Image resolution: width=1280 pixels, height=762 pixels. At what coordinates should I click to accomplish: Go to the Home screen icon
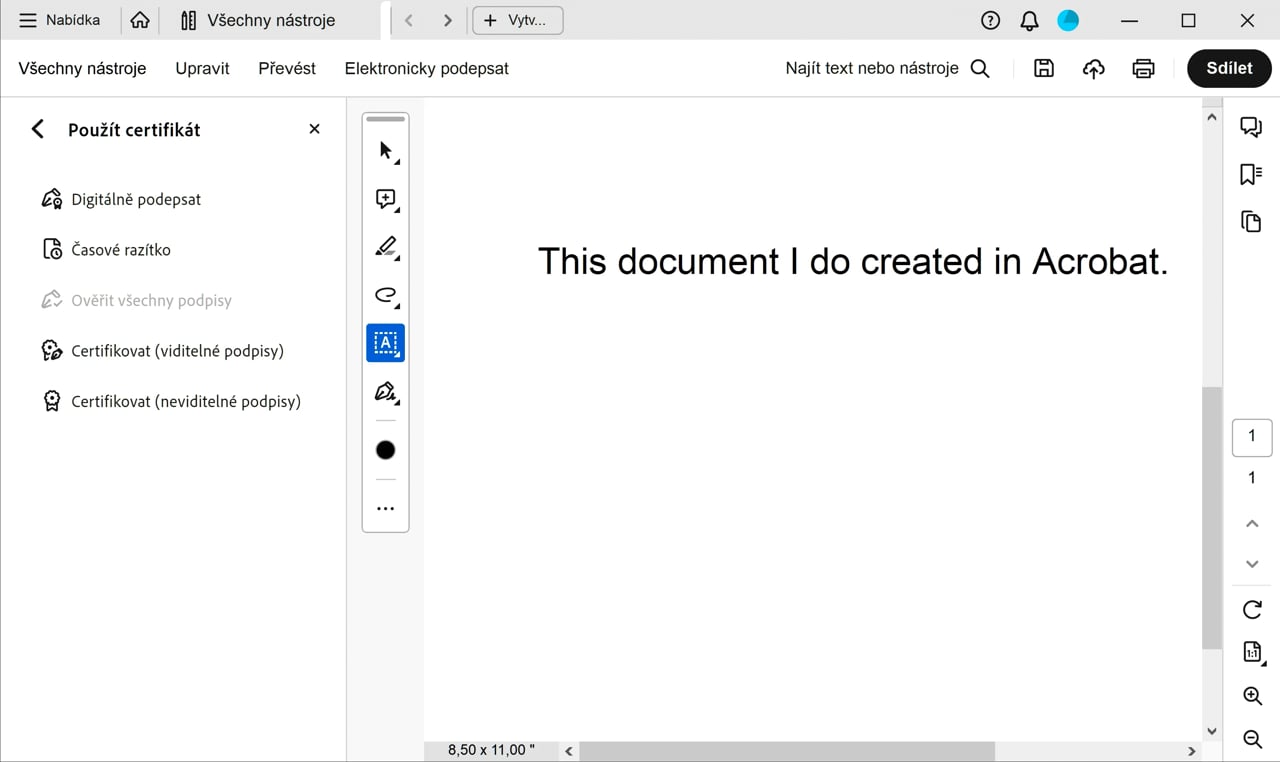[x=140, y=20]
